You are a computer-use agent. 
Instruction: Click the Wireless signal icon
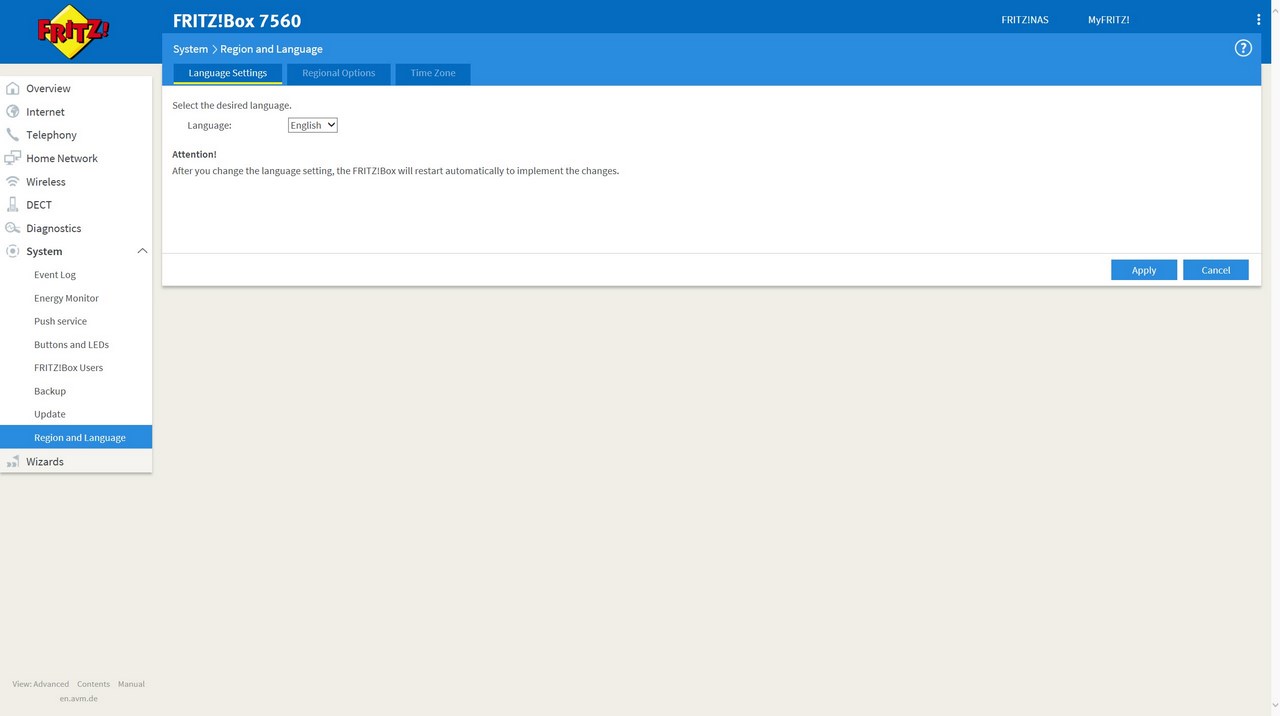point(13,181)
